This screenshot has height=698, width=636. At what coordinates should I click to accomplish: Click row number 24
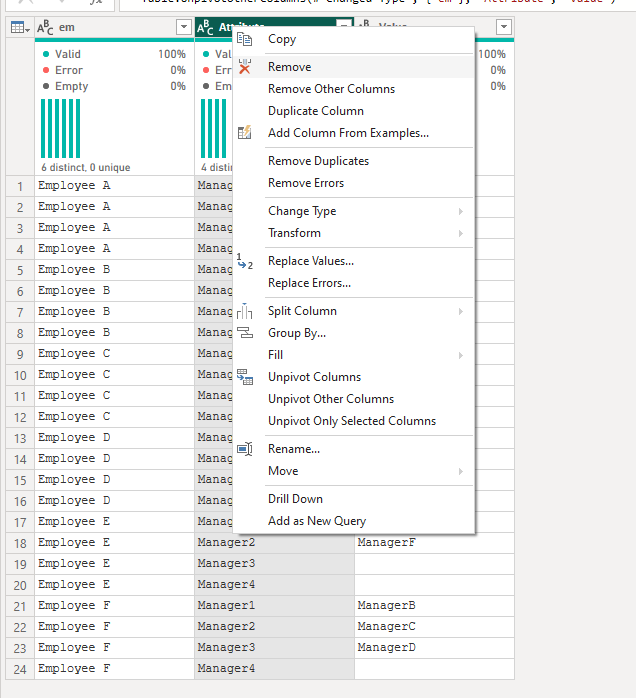click(x=20, y=669)
